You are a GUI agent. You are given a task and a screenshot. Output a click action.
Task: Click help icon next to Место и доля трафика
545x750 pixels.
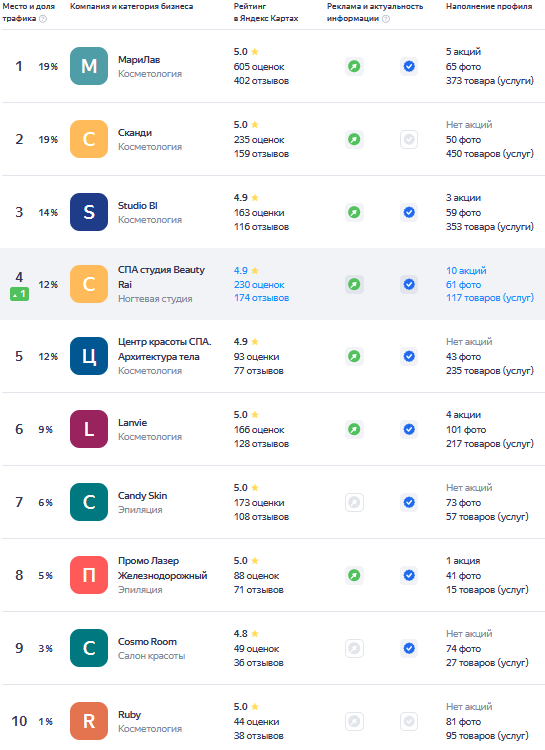[43, 19]
